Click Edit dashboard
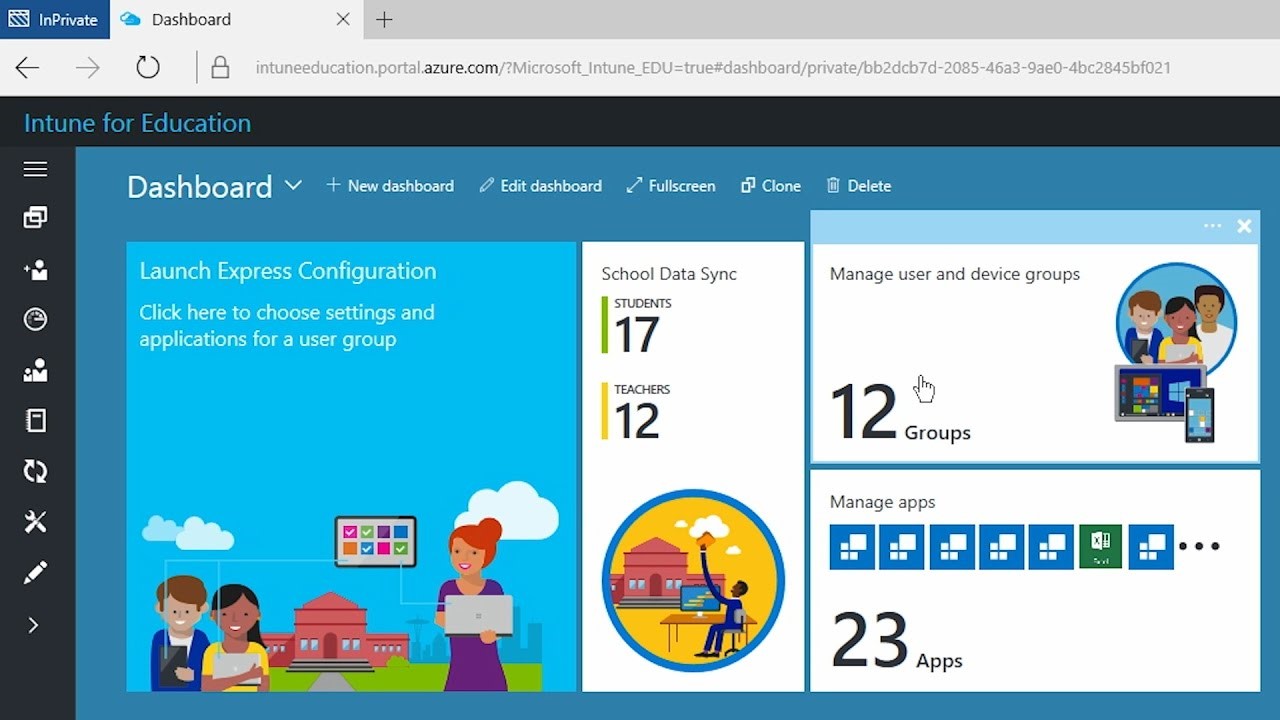This screenshot has height=720, width=1280. tap(540, 186)
